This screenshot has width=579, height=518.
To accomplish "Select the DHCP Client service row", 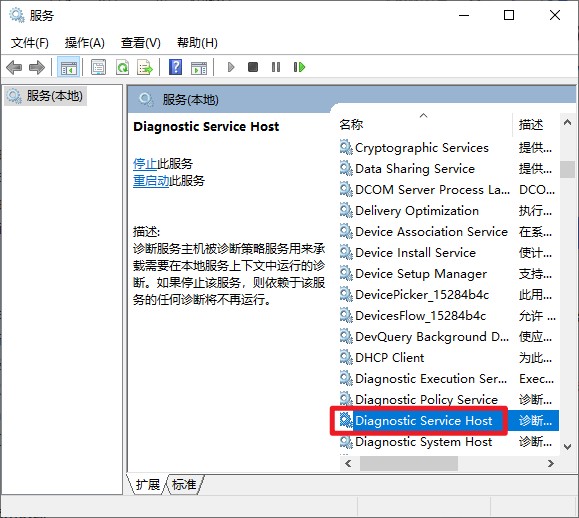I will pos(448,358).
